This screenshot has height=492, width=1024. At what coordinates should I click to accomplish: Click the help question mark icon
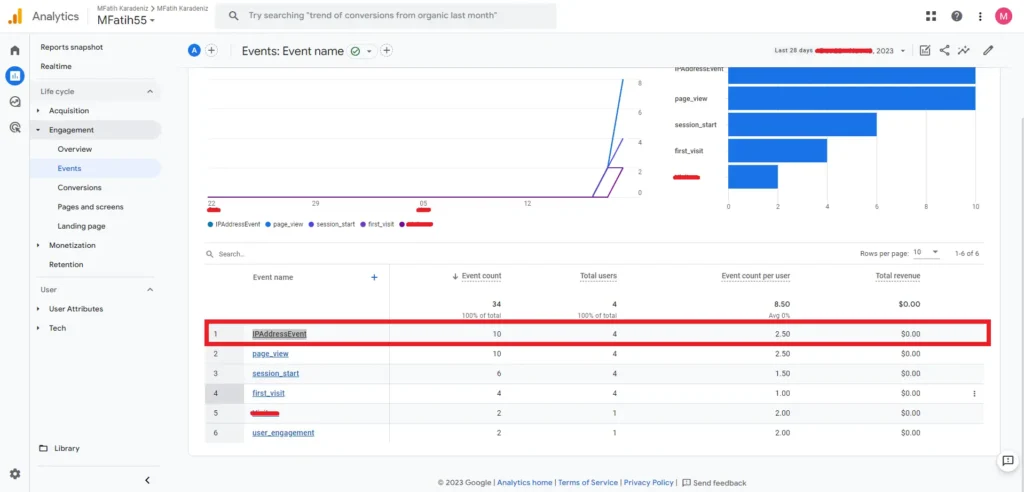[956, 16]
